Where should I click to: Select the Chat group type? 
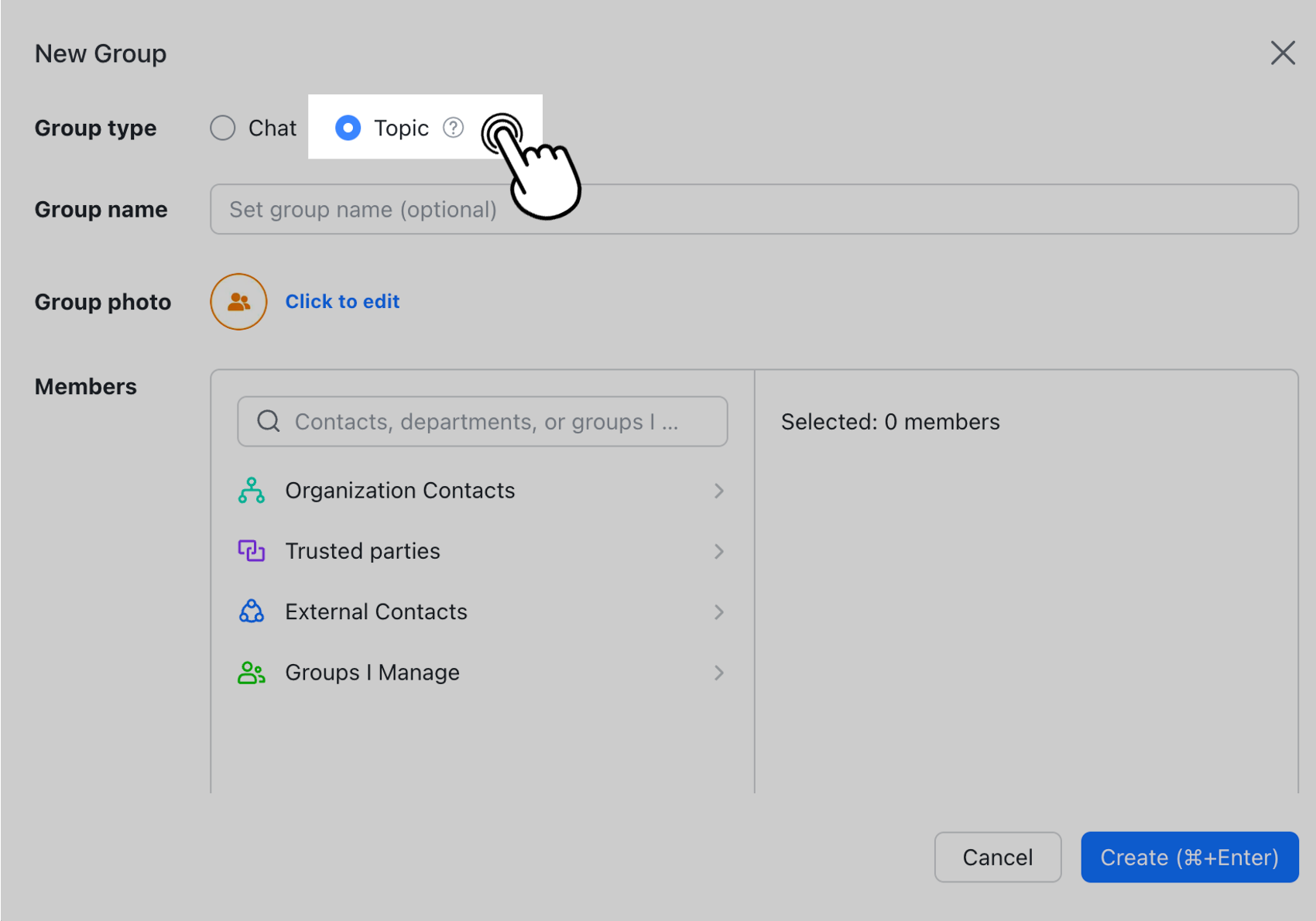tap(222, 128)
